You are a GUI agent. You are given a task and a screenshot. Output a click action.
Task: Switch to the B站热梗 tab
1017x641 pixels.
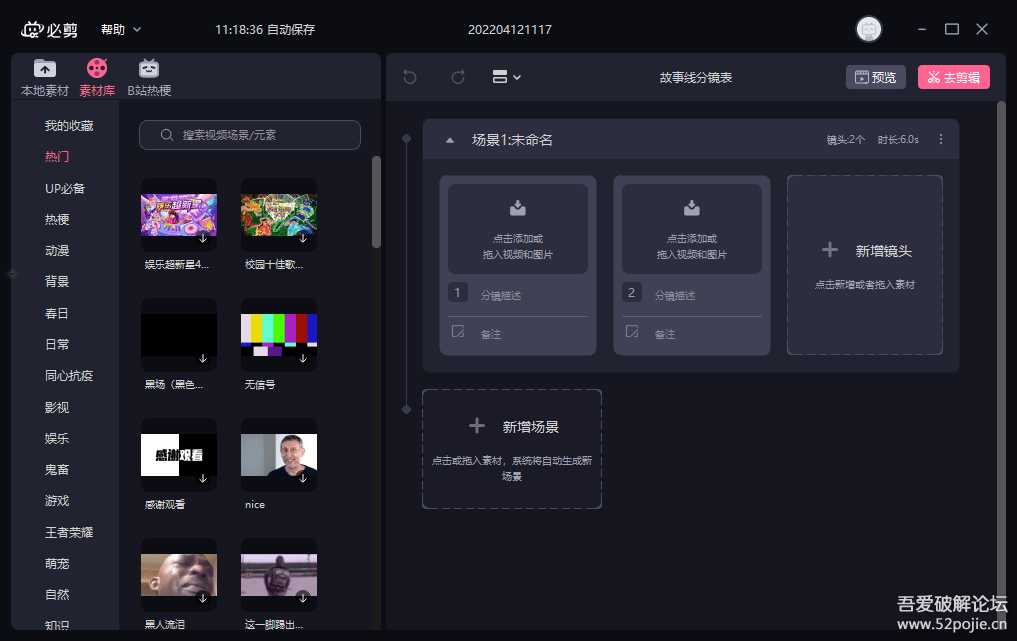pos(149,77)
